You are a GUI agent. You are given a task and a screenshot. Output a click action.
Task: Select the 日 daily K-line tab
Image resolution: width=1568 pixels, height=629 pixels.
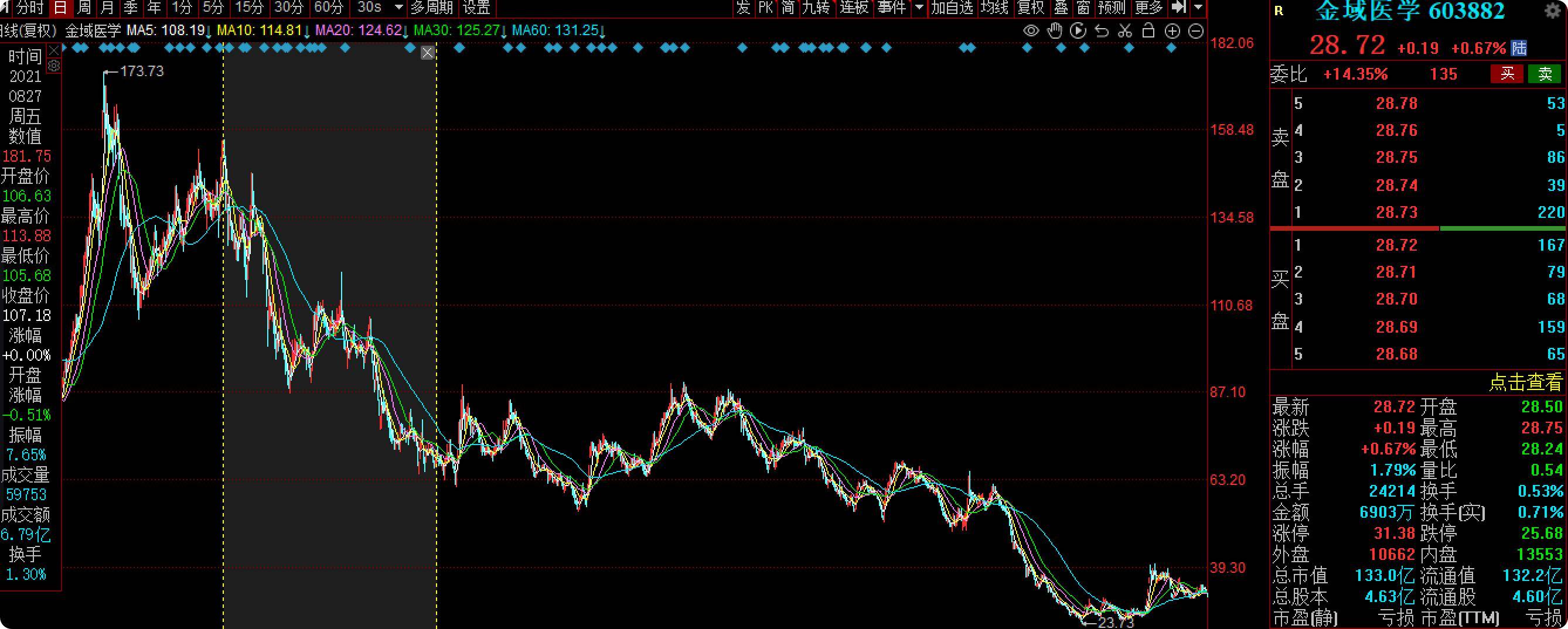[x=60, y=8]
